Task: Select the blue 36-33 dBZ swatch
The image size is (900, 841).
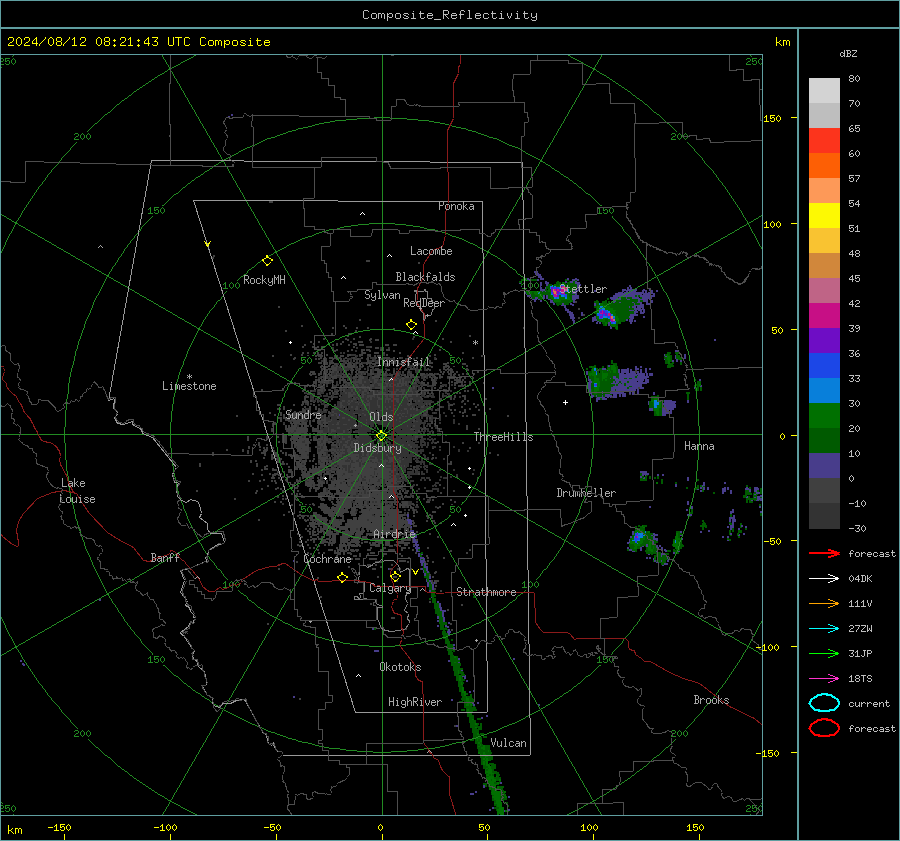Action: point(824,366)
